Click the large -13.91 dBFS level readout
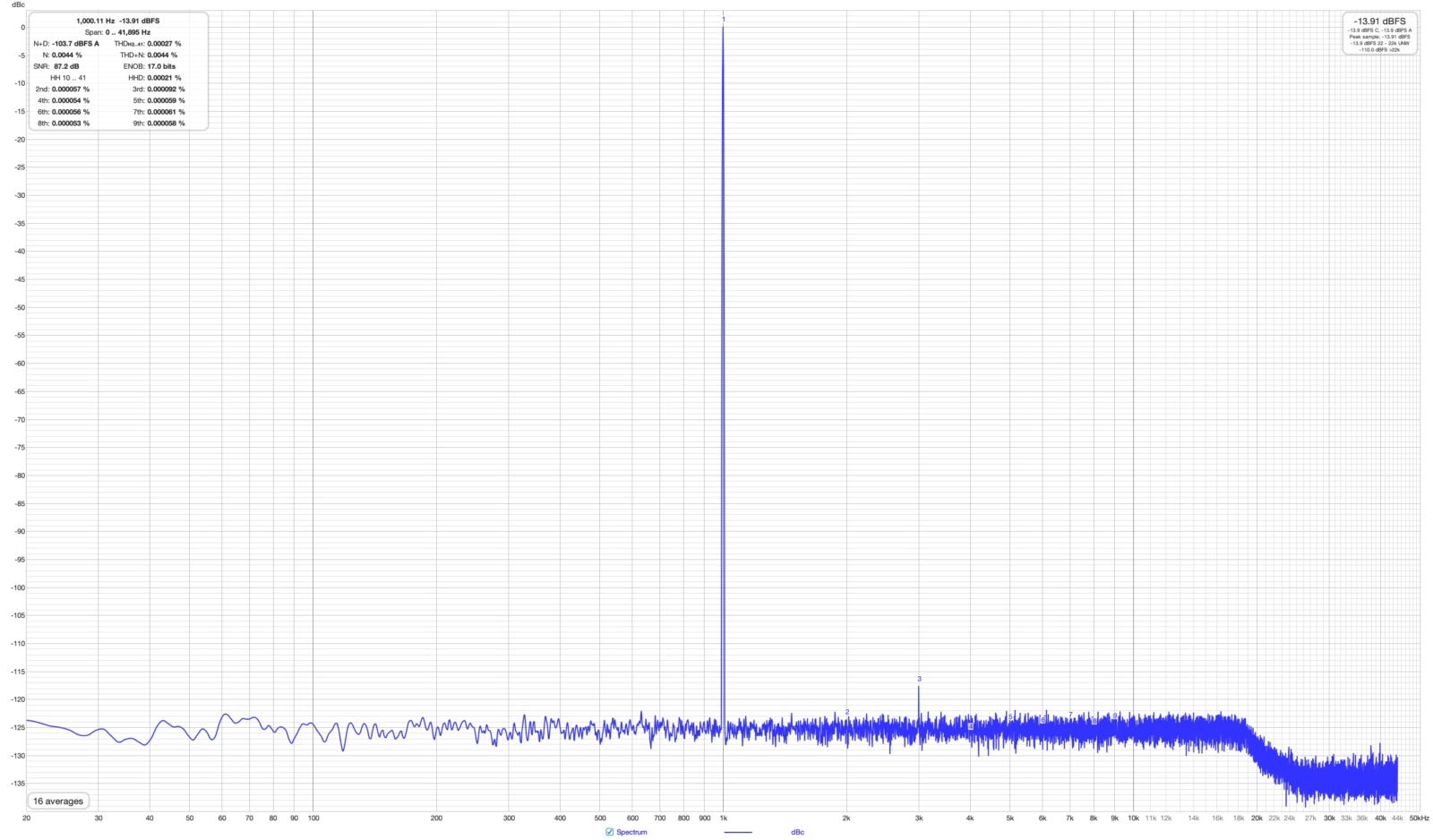The image size is (1433, 840). pyautogui.click(x=1379, y=21)
